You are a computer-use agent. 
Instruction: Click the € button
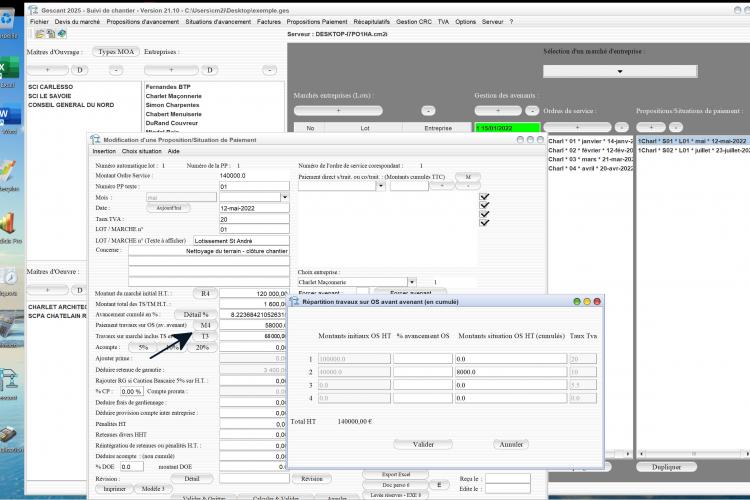[x=439, y=485]
